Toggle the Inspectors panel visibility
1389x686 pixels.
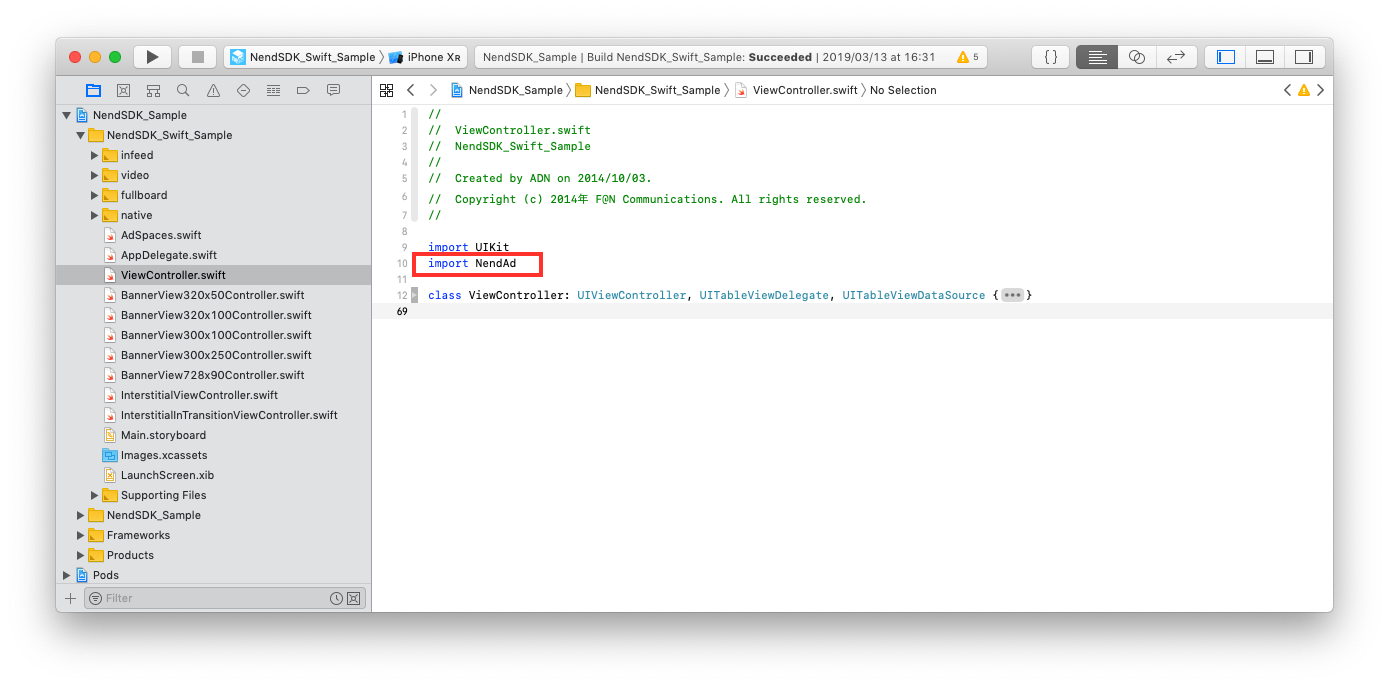1303,57
